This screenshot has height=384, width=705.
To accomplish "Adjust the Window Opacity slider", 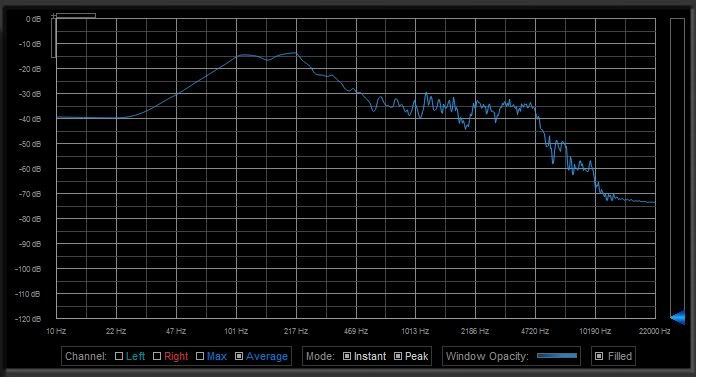I will [x=557, y=356].
